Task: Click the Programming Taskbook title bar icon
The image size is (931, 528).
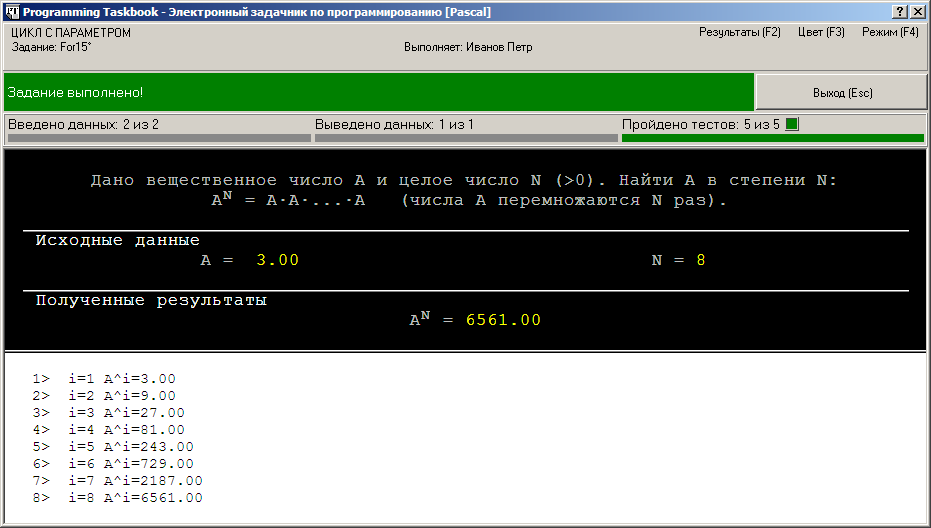Action: click(11, 11)
